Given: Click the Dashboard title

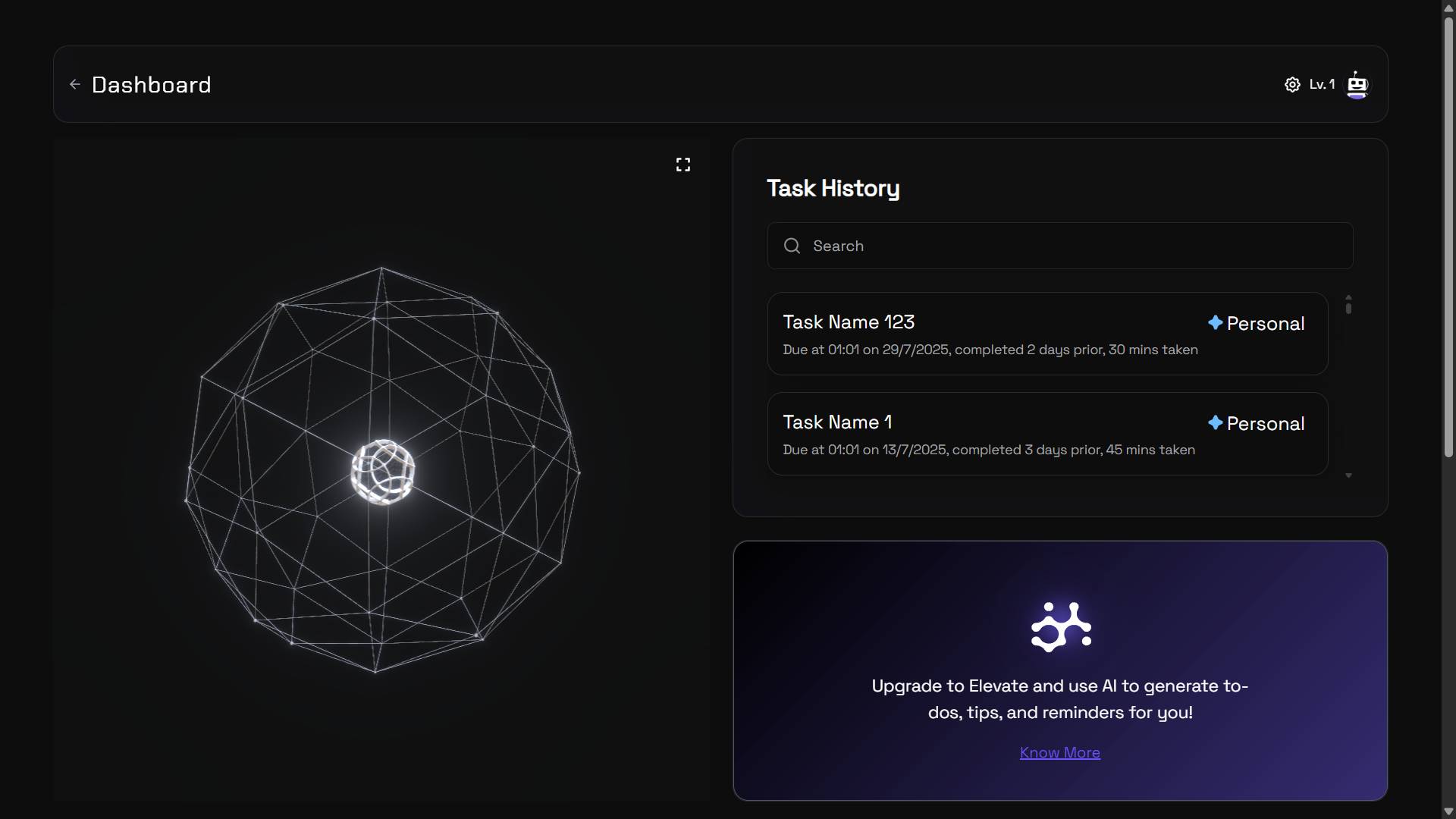Looking at the screenshot, I should (151, 84).
